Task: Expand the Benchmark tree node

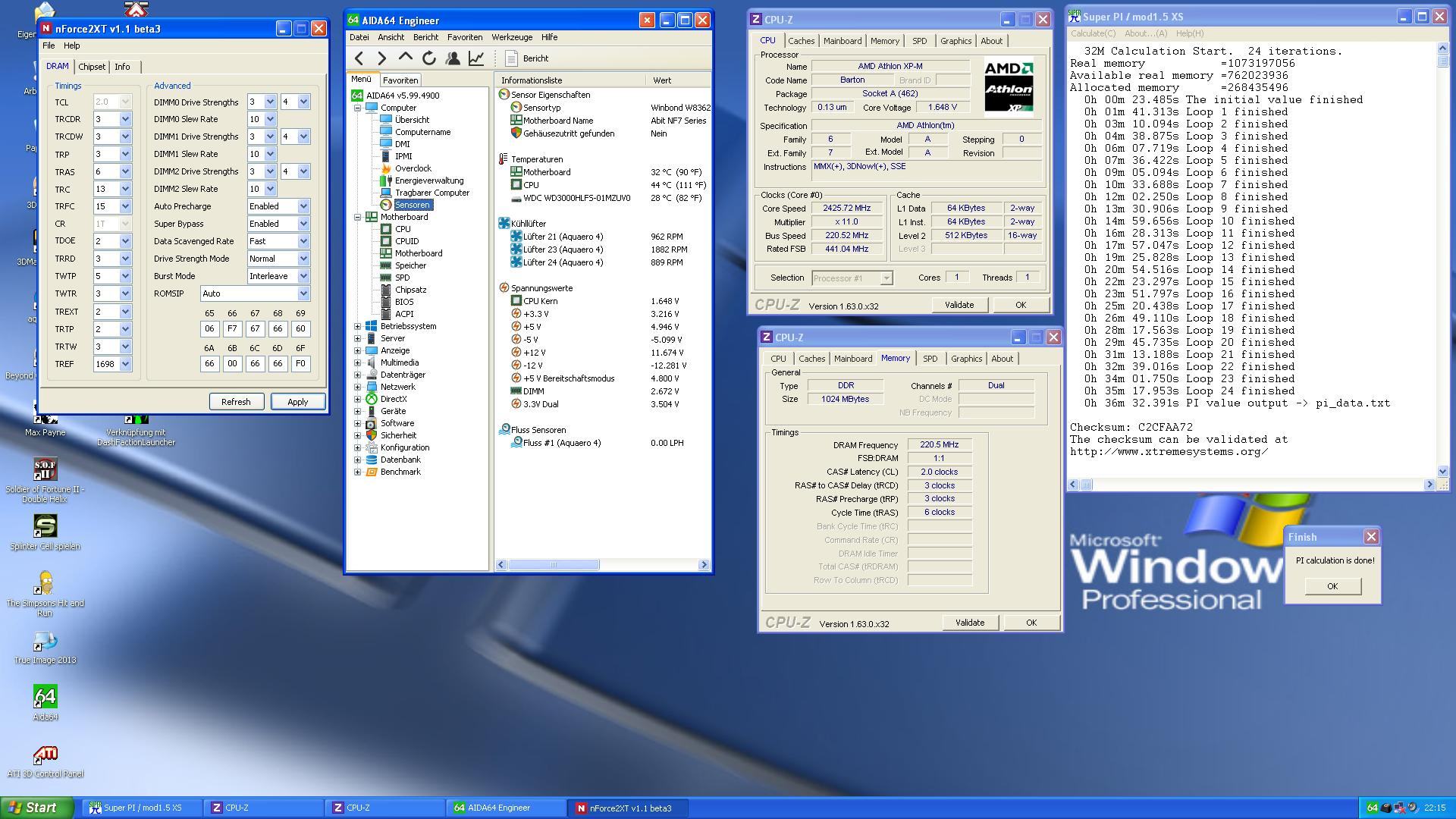Action: [x=358, y=472]
